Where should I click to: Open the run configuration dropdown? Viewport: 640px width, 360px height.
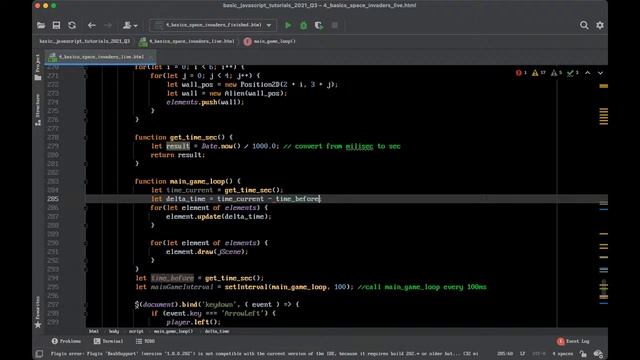tap(213, 25)
